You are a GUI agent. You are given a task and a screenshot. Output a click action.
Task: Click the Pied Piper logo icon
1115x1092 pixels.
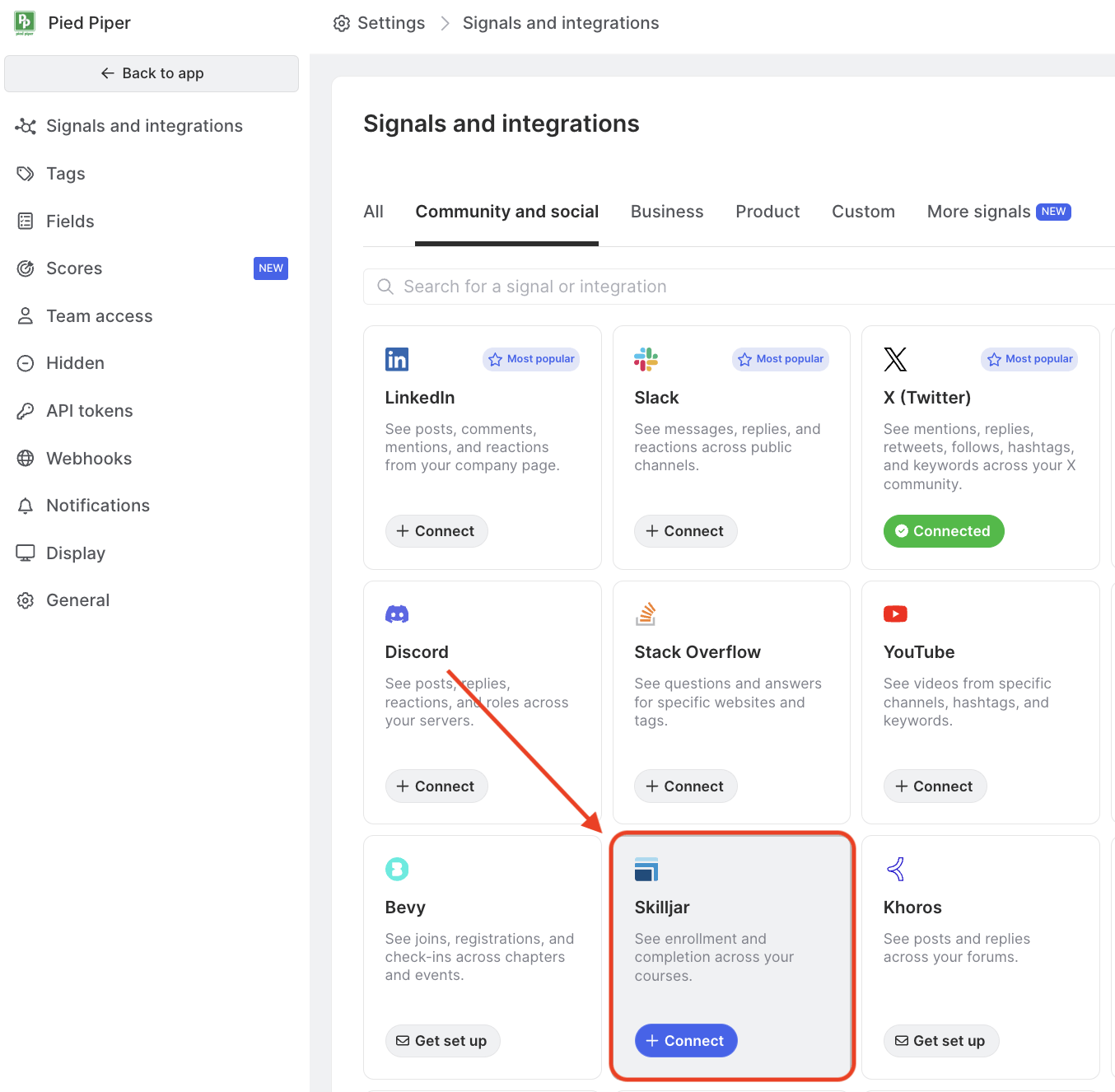click(25, 23)
